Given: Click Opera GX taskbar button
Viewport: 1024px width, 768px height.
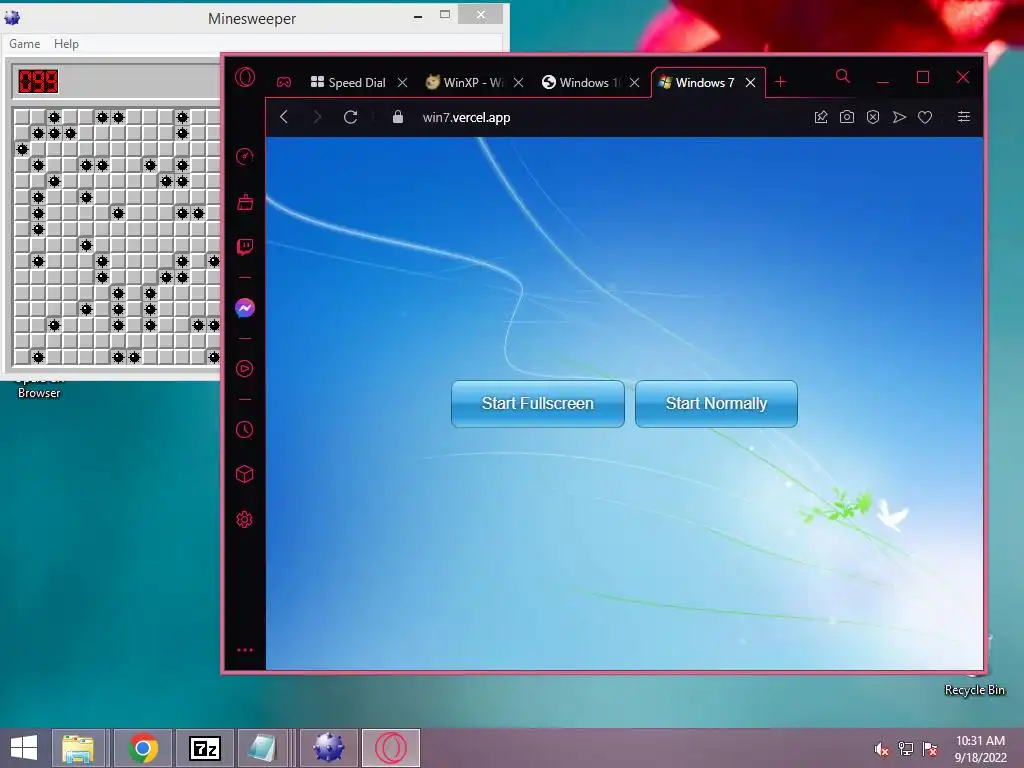Looking at the screenshot, I should 391,748.
